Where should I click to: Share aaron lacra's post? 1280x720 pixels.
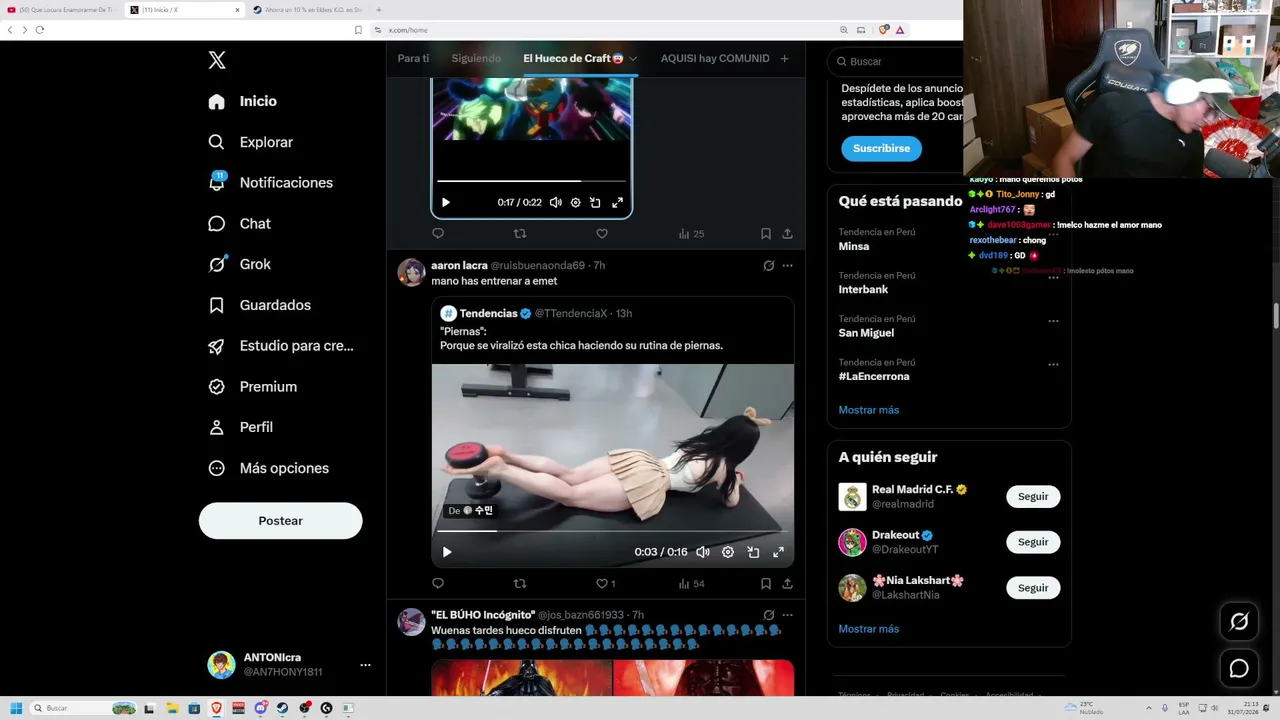[787, 584]
